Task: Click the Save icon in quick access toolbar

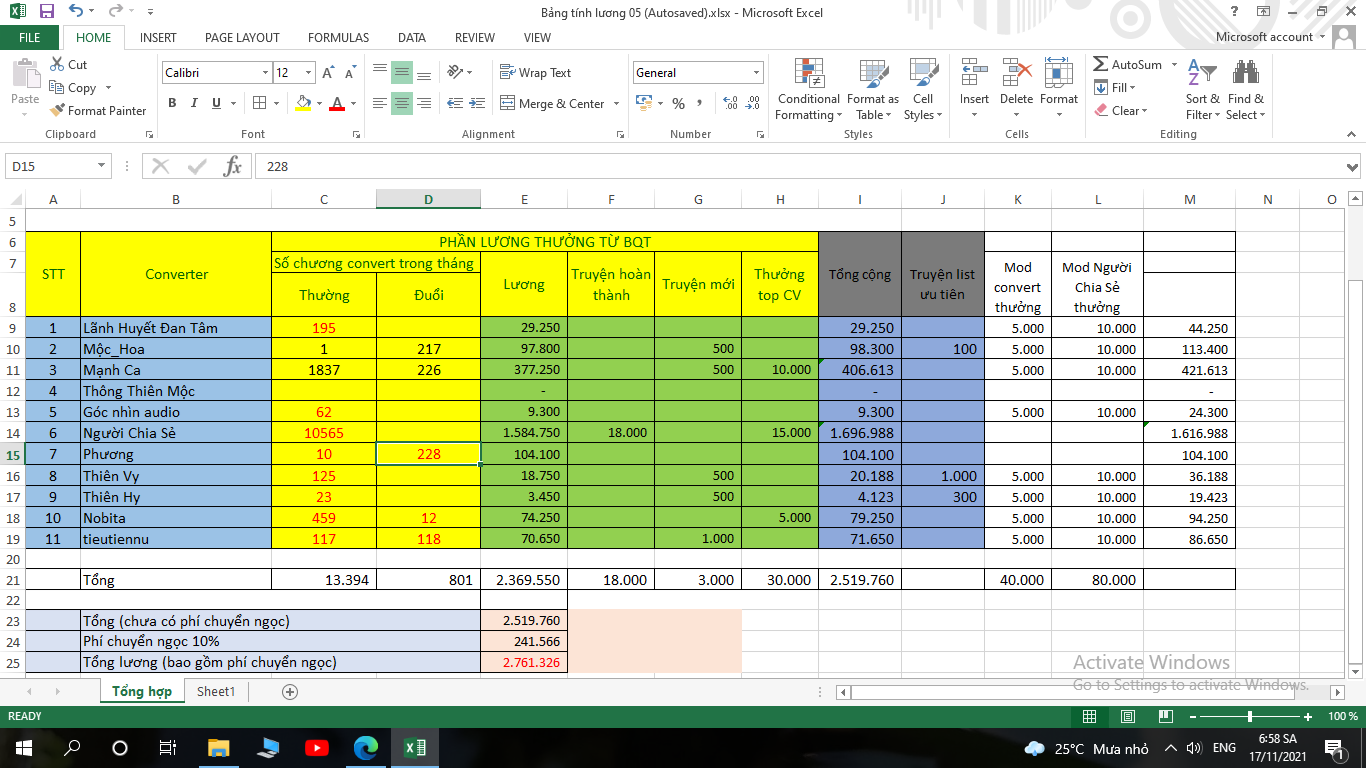Action: coord(46,12)
